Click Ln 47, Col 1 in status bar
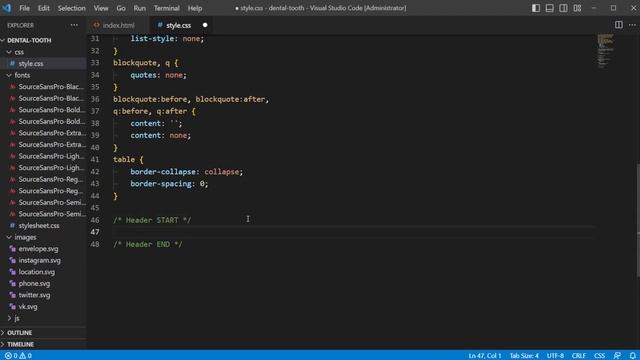Image resolution: width=640 pixels, height=360 pixels. 484,356
